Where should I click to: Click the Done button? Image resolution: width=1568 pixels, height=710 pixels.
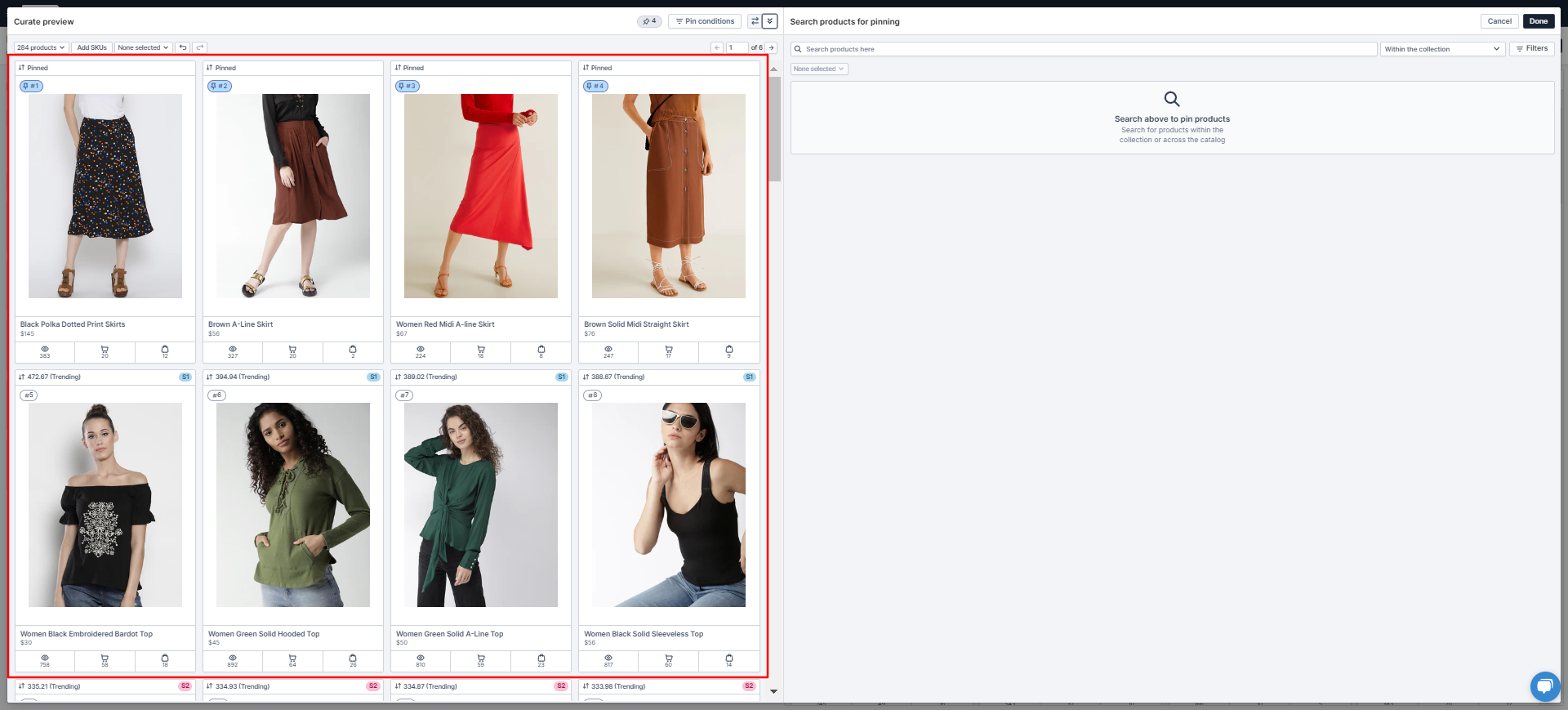tap(1539, 21)
